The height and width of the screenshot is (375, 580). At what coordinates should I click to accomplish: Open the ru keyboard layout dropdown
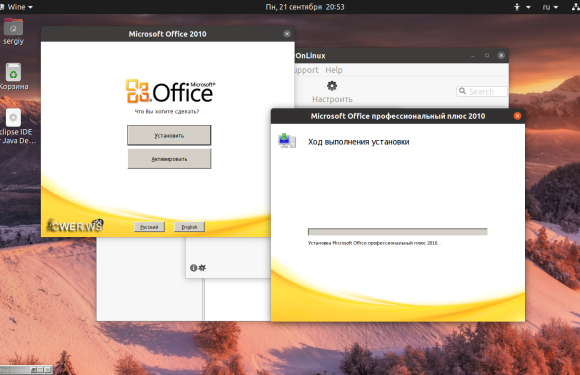click(x=550, y=7)
